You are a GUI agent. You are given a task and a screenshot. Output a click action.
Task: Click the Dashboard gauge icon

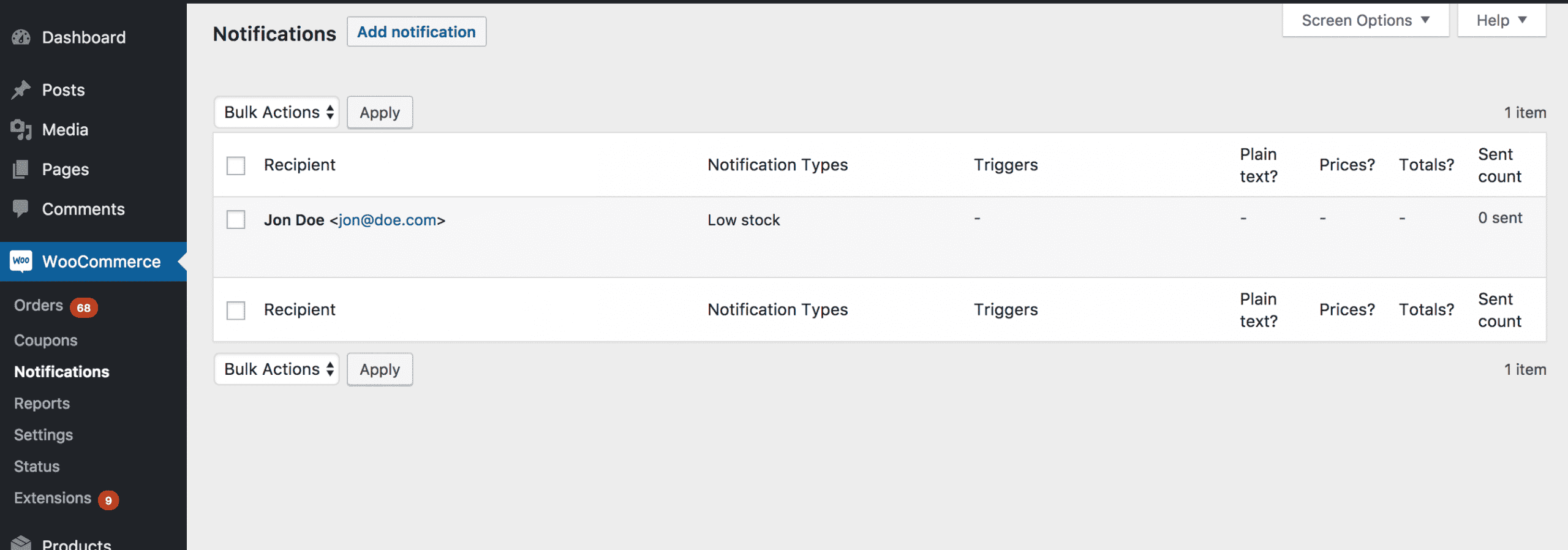tap(21, 37)
